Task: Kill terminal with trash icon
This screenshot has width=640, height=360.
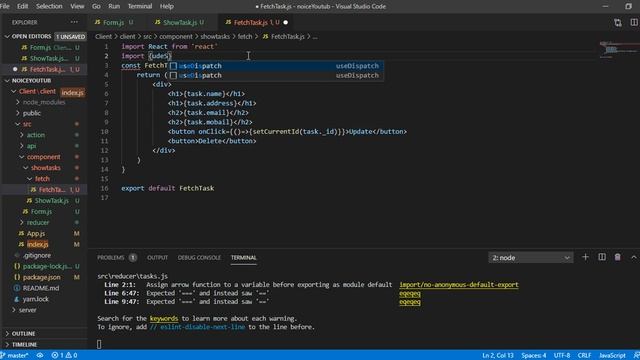Action: 618,257
